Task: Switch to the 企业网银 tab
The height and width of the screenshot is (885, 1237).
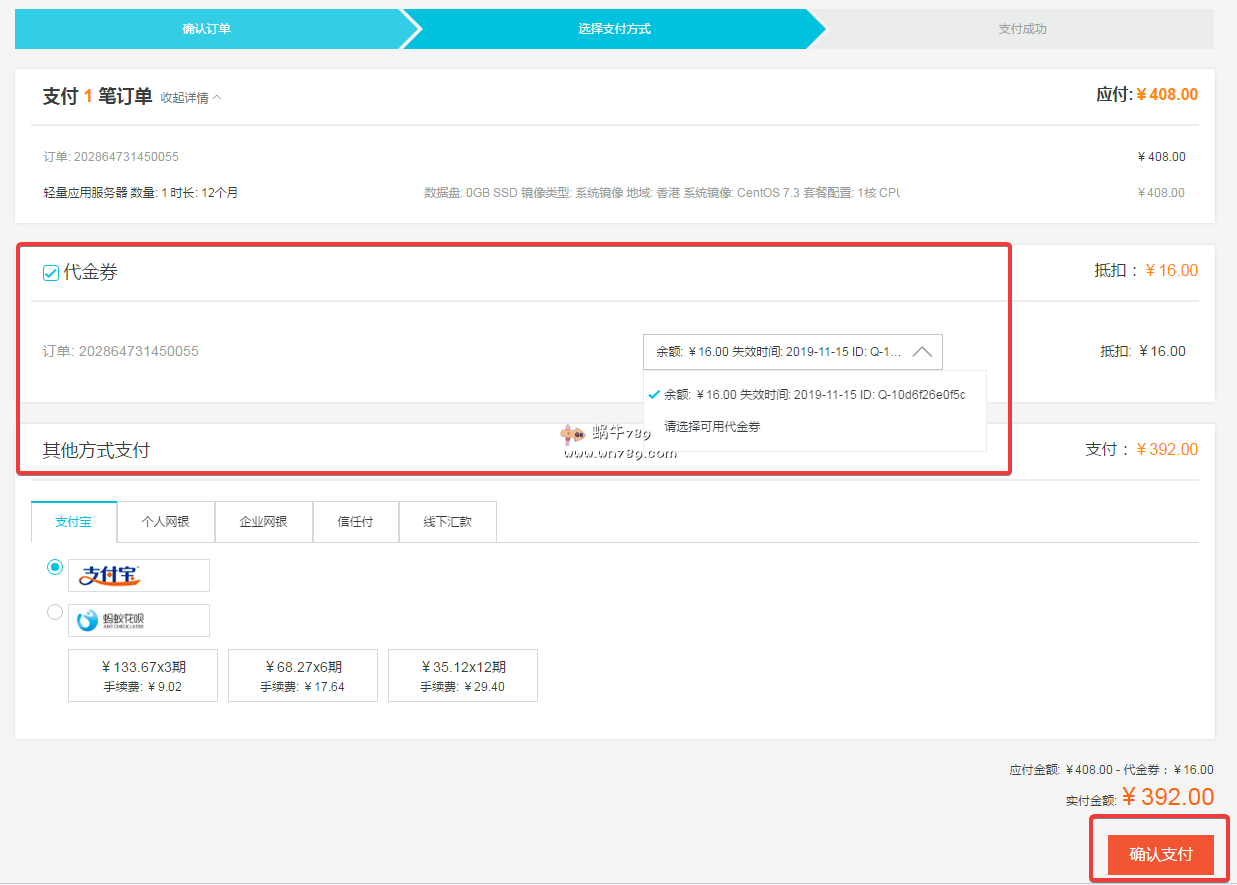Action: click(263, 522)
